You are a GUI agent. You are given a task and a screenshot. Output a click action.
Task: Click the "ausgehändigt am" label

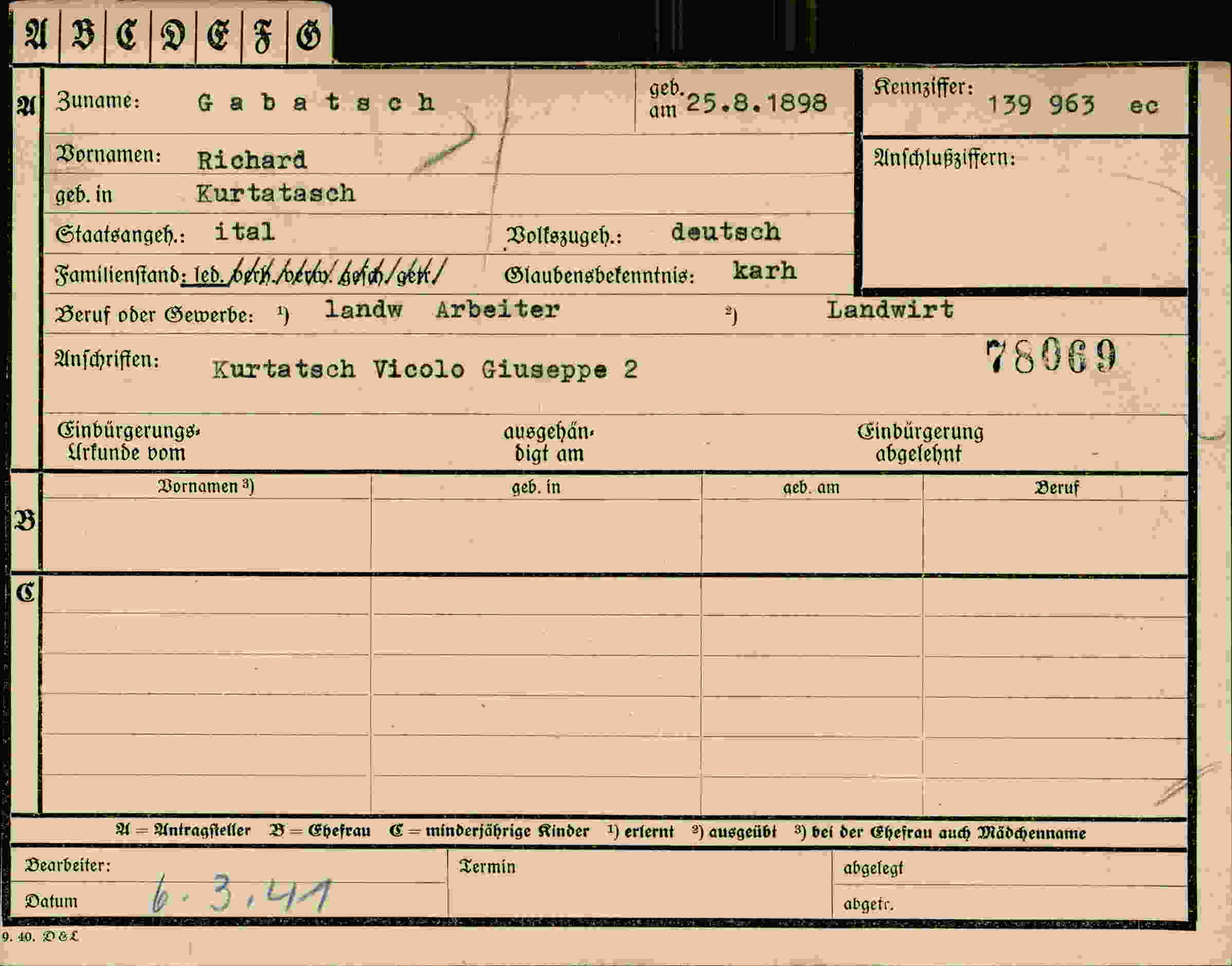point(549,442)
